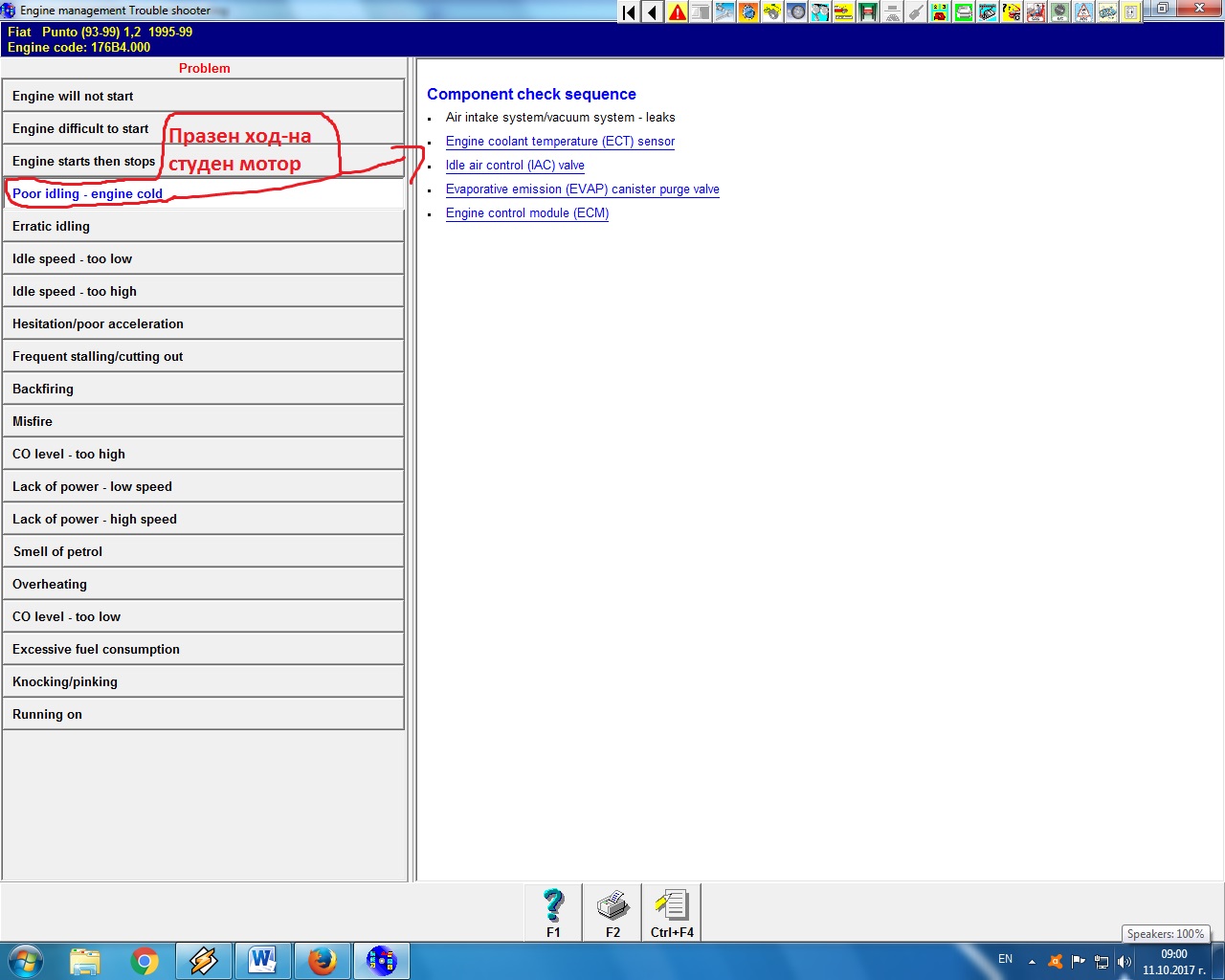Click the Ctrl+F4 notes icon
Viewport: 1225px width, 980px height.
point(672,912)
